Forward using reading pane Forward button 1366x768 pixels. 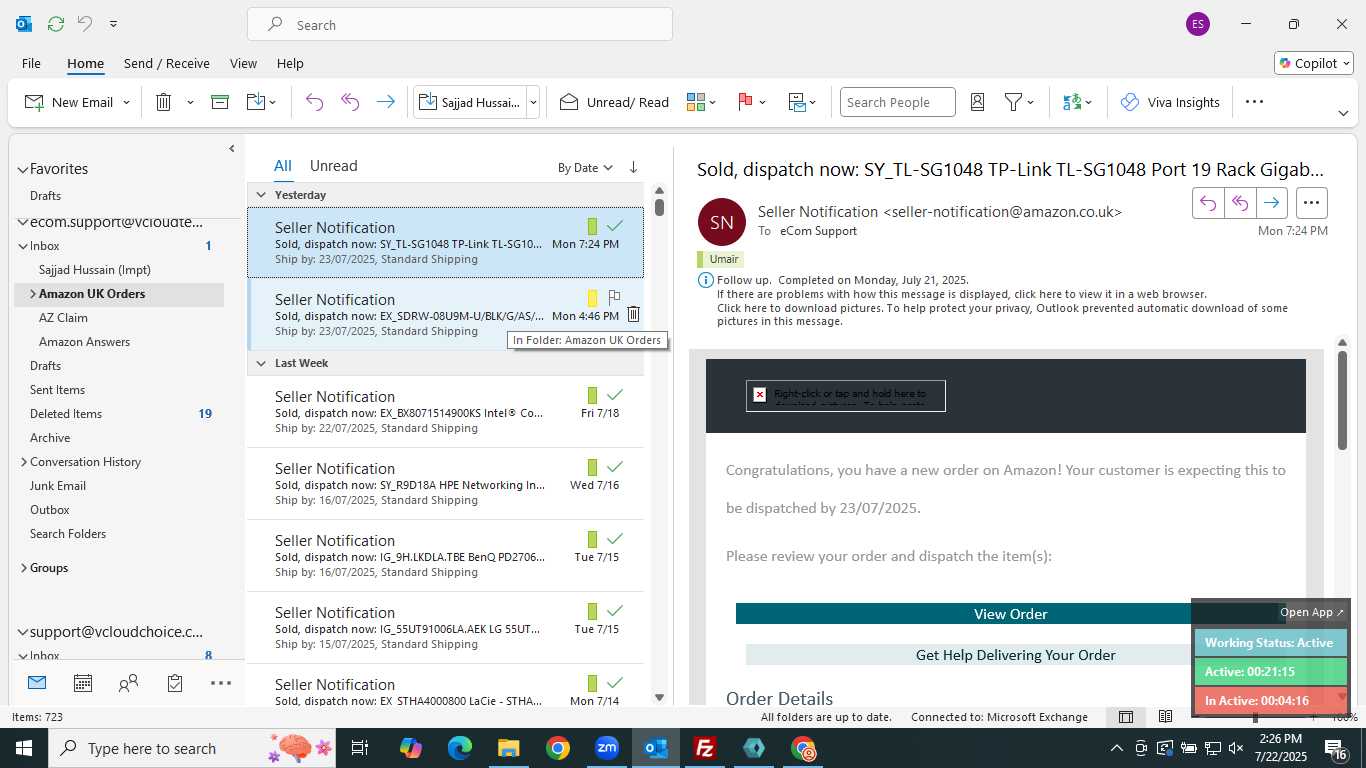[x=1271, y=203]
